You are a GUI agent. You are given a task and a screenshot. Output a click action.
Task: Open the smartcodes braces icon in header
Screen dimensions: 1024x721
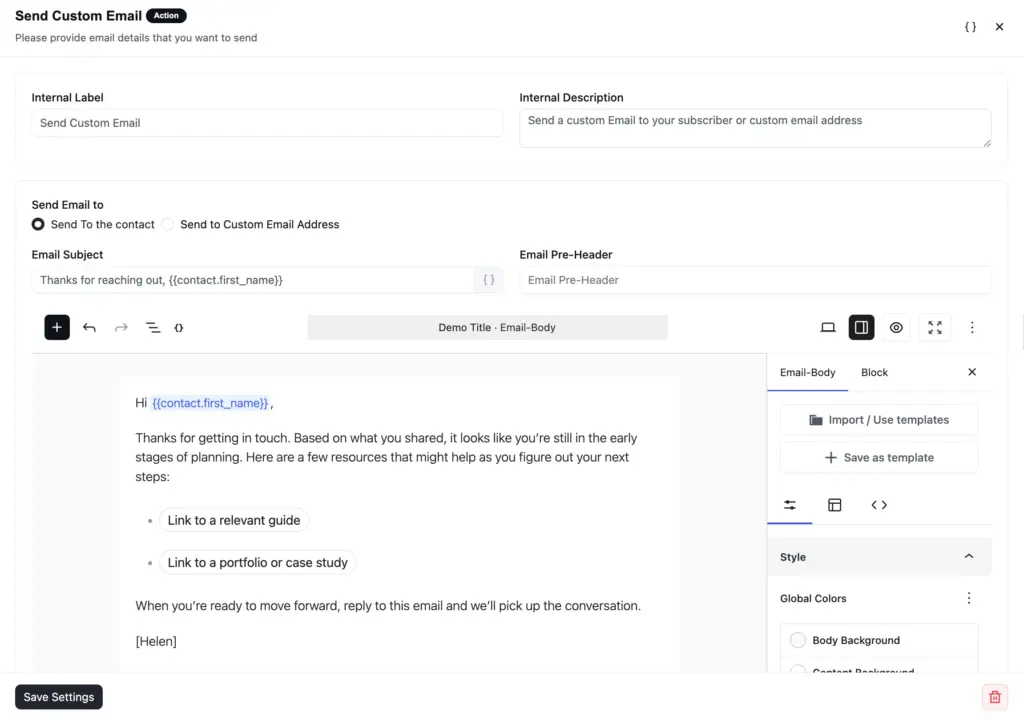970,27
